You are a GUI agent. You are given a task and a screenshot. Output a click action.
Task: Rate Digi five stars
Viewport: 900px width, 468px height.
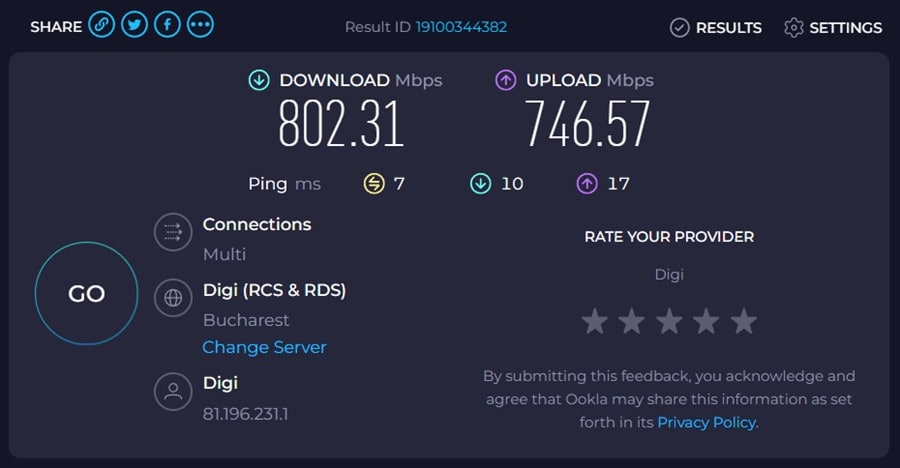click(743, 321)
